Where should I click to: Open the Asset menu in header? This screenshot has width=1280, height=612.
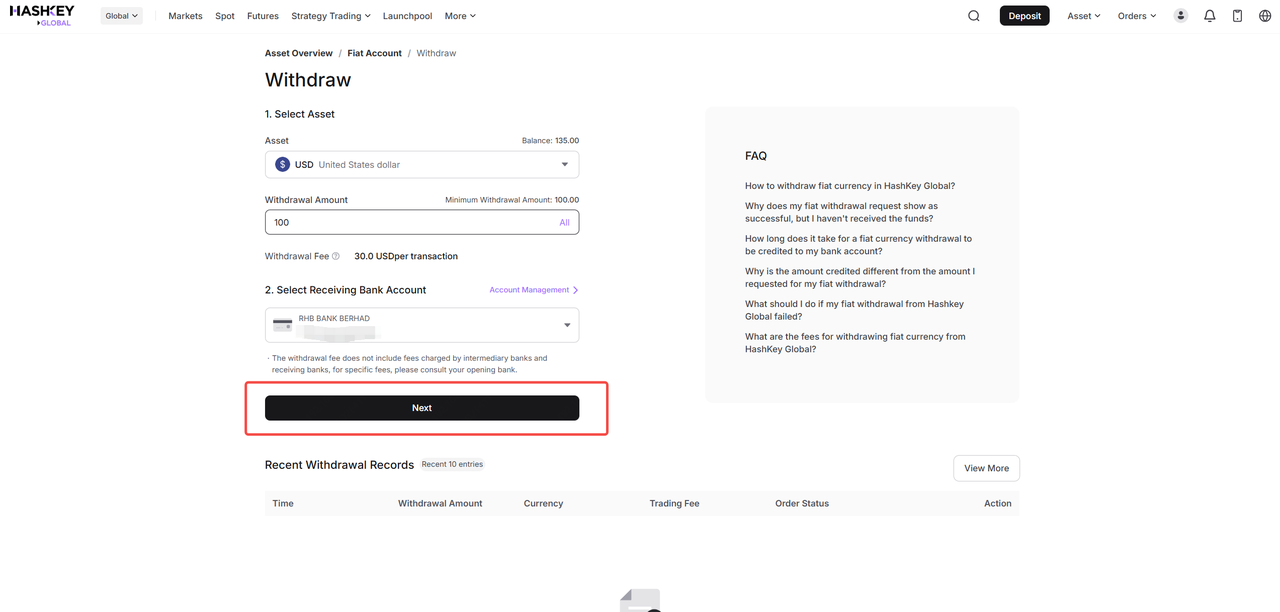tap(1083, 16)
